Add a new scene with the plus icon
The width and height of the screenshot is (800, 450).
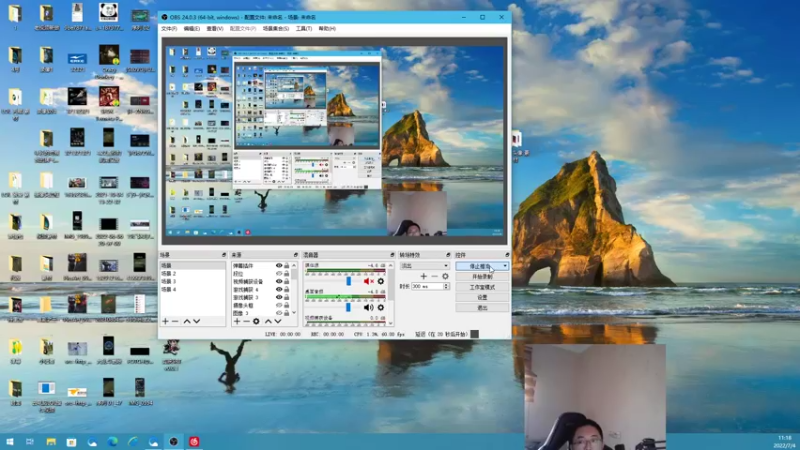[165, 321]
